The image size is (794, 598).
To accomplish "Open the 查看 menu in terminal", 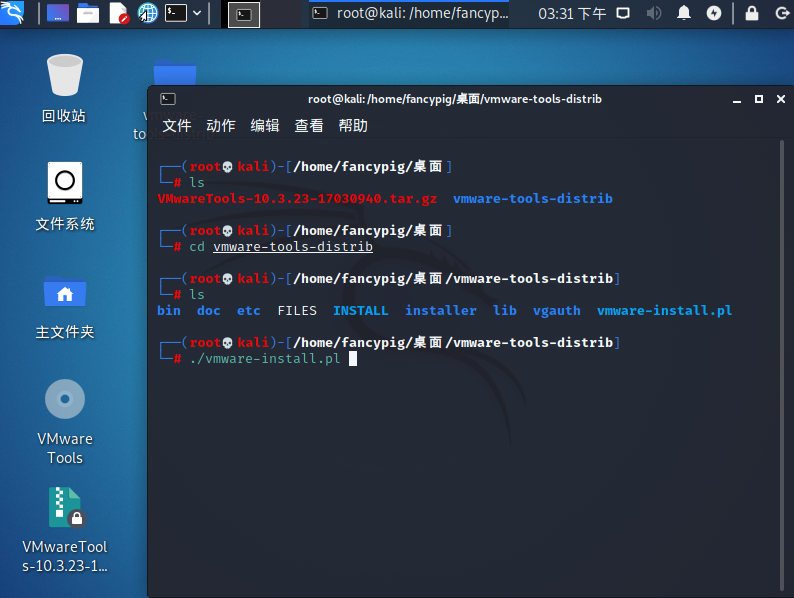I will [x=309, y=125].
